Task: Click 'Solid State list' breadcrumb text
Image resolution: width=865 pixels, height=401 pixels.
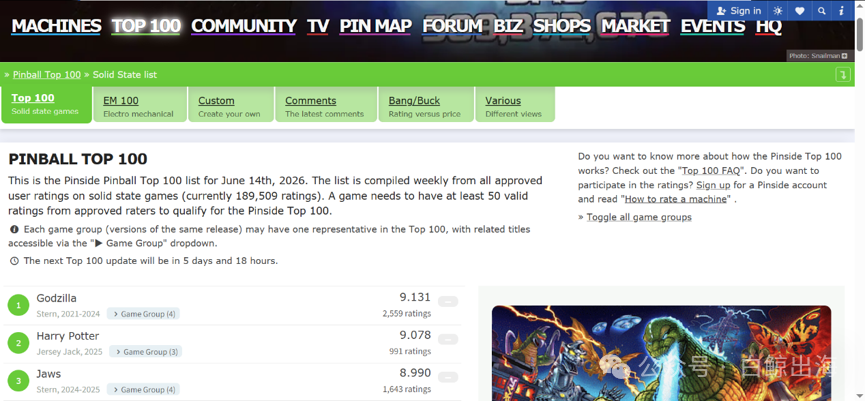Action: 125,74
